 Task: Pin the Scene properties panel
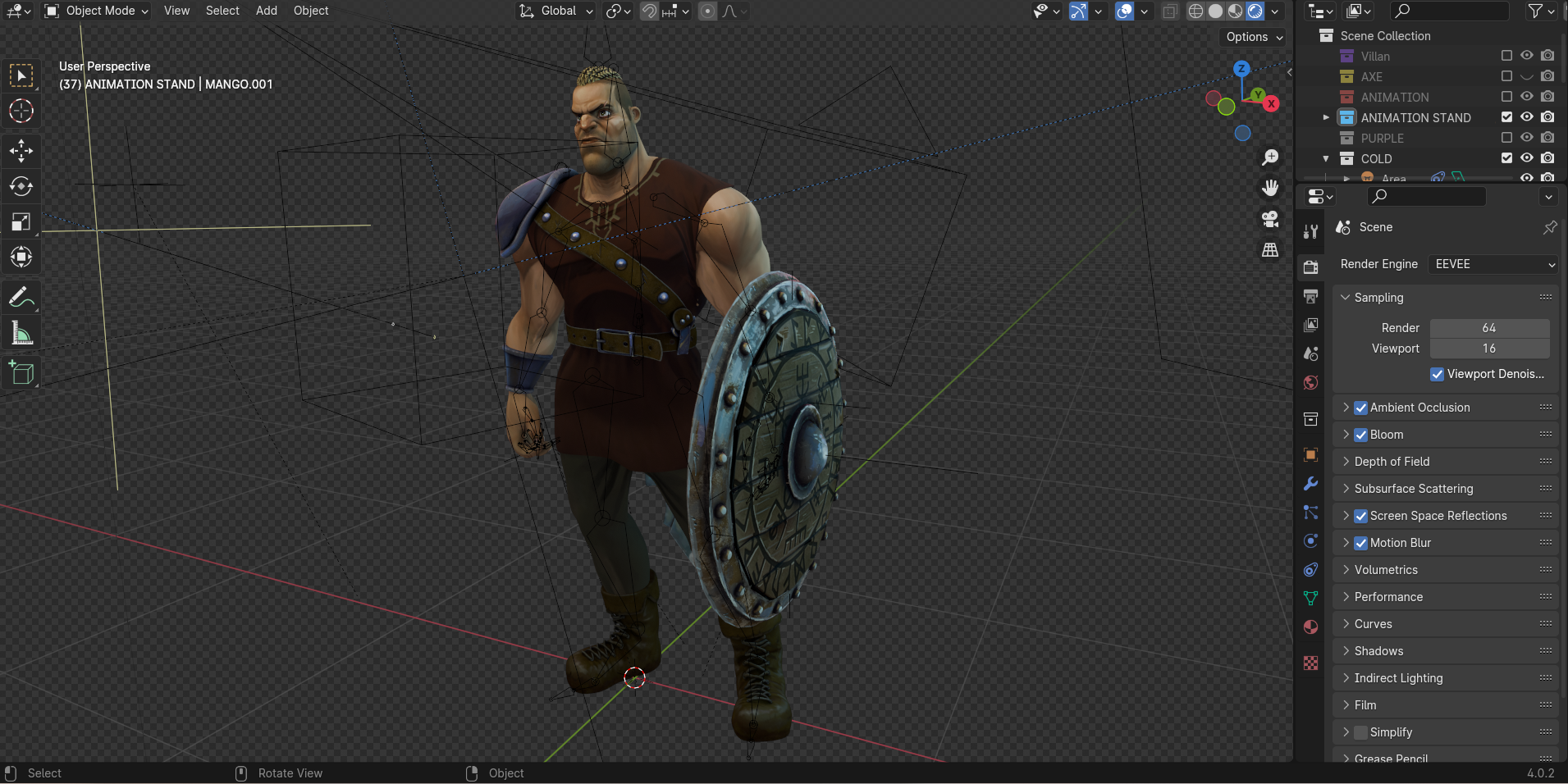(x=1550, y=227)
